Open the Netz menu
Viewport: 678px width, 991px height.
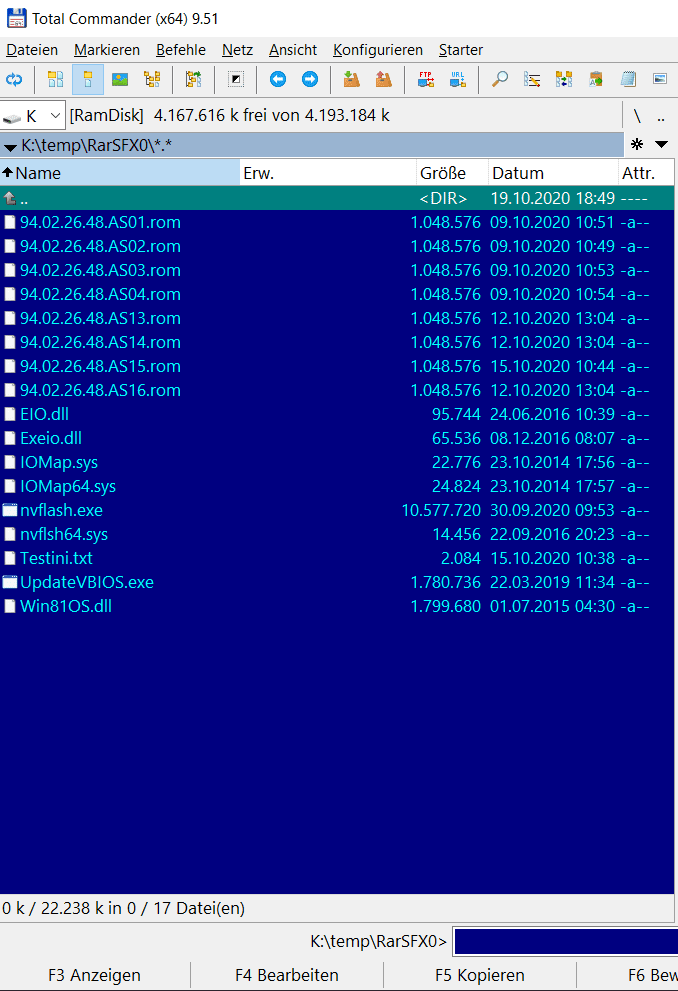[x=237, y=50]
